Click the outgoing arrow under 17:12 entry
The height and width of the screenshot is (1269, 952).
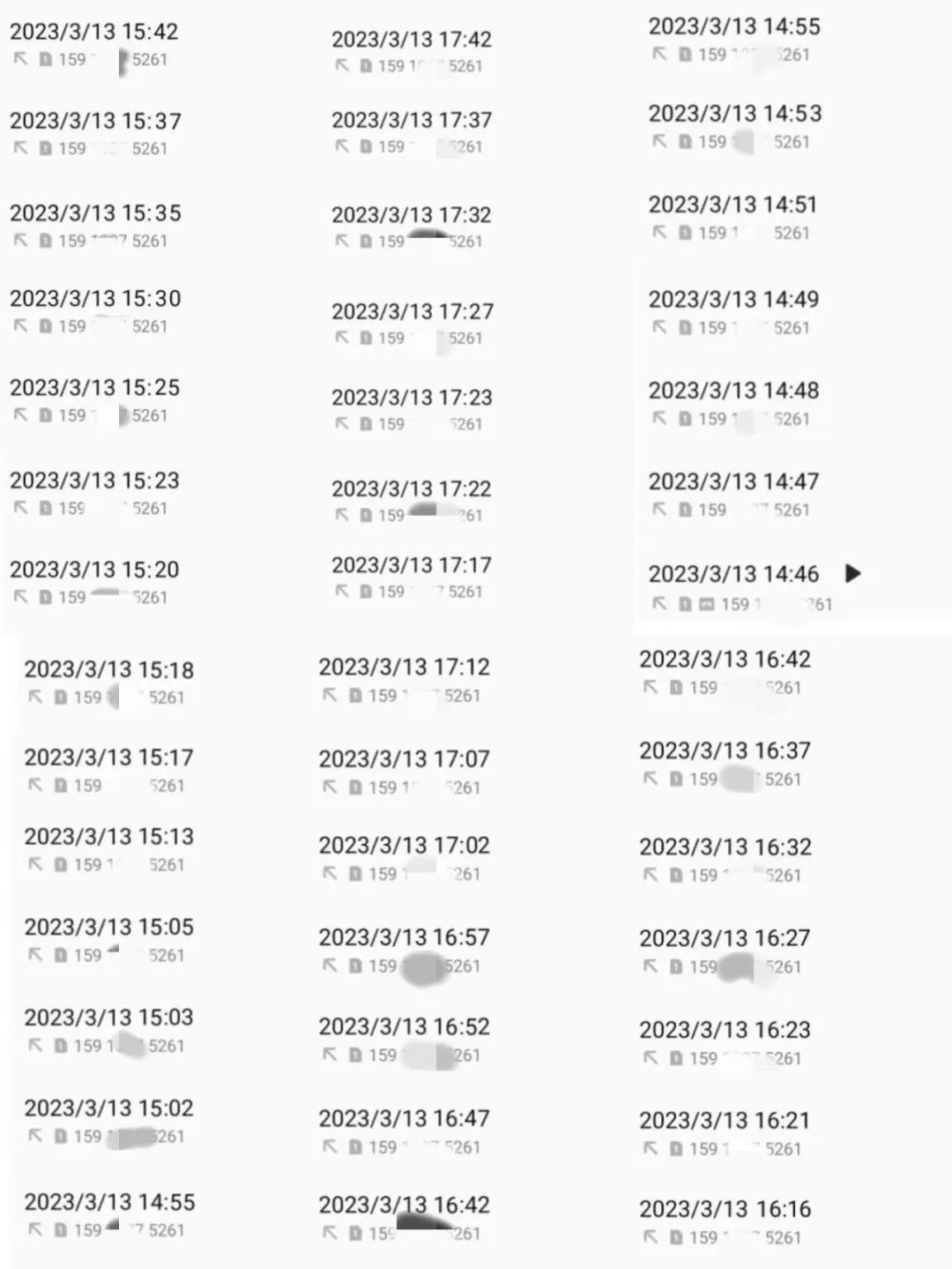pos(330,696)
